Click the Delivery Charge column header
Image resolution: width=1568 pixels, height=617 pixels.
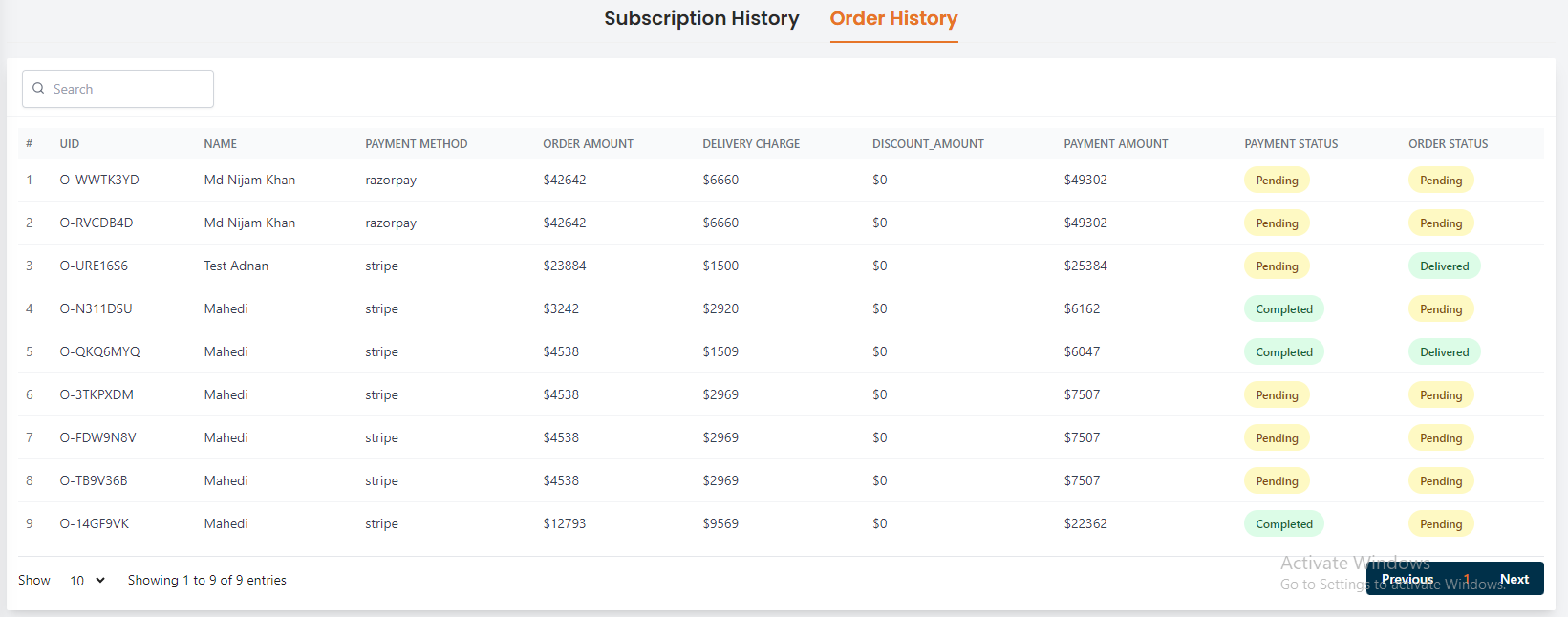click(751, 144)
